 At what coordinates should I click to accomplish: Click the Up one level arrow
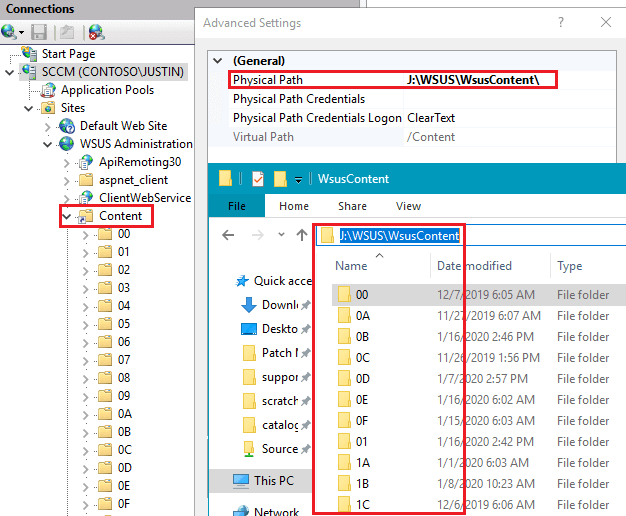pyautogui.click(x=302, y=235)
